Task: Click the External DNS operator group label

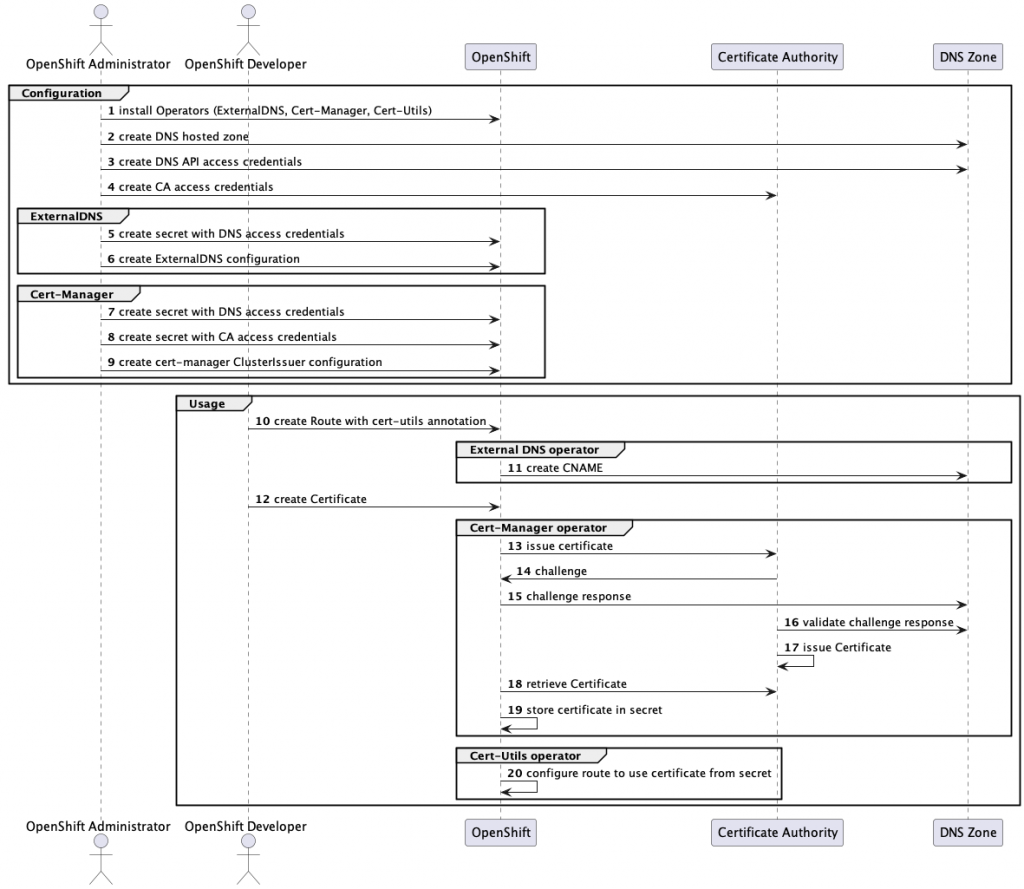Action: 534,450
